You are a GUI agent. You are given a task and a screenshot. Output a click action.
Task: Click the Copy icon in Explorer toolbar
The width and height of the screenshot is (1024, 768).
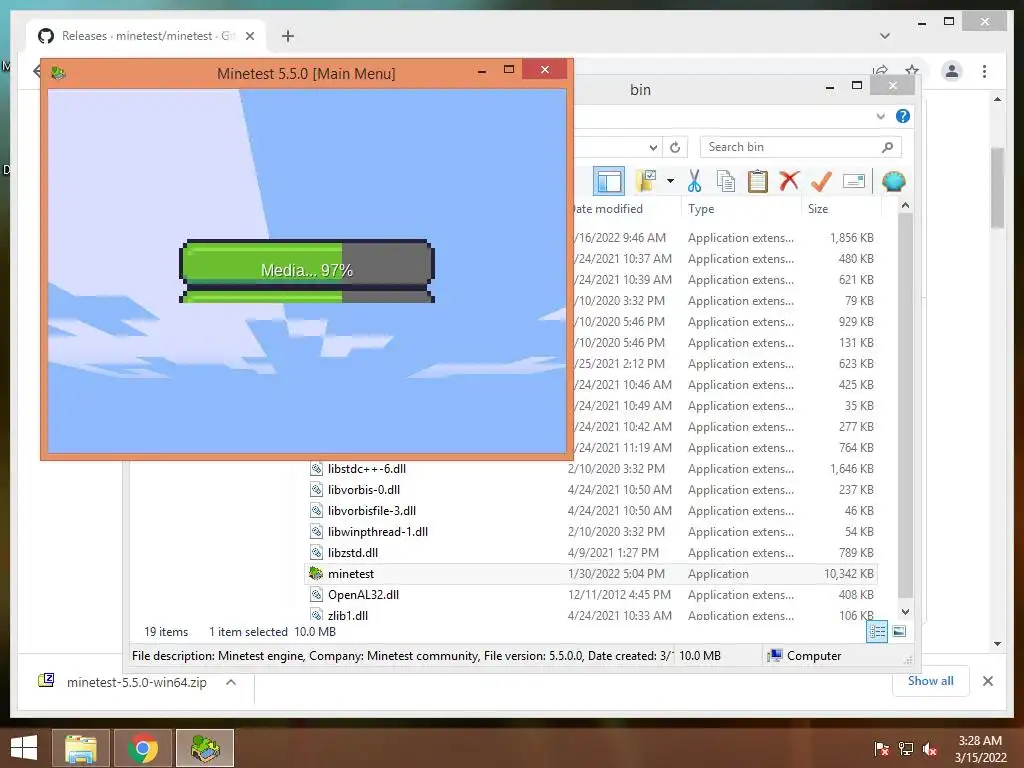click(726, 181)
